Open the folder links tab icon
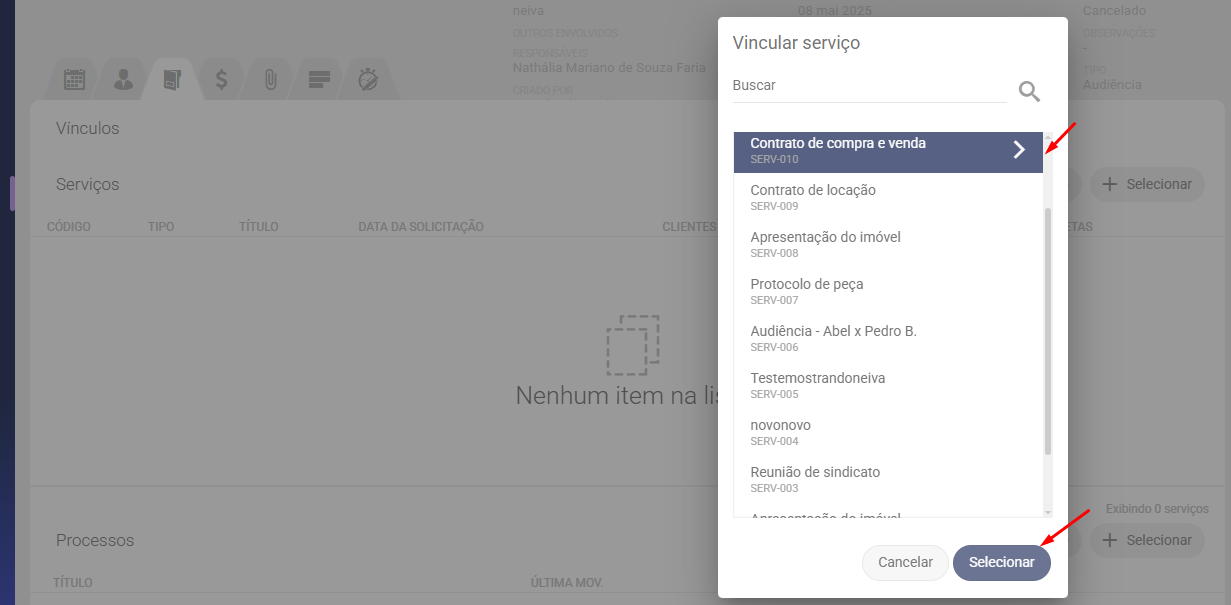This screenshot has height=605, width=1231. pyautogui.click(x=172, y=80)
